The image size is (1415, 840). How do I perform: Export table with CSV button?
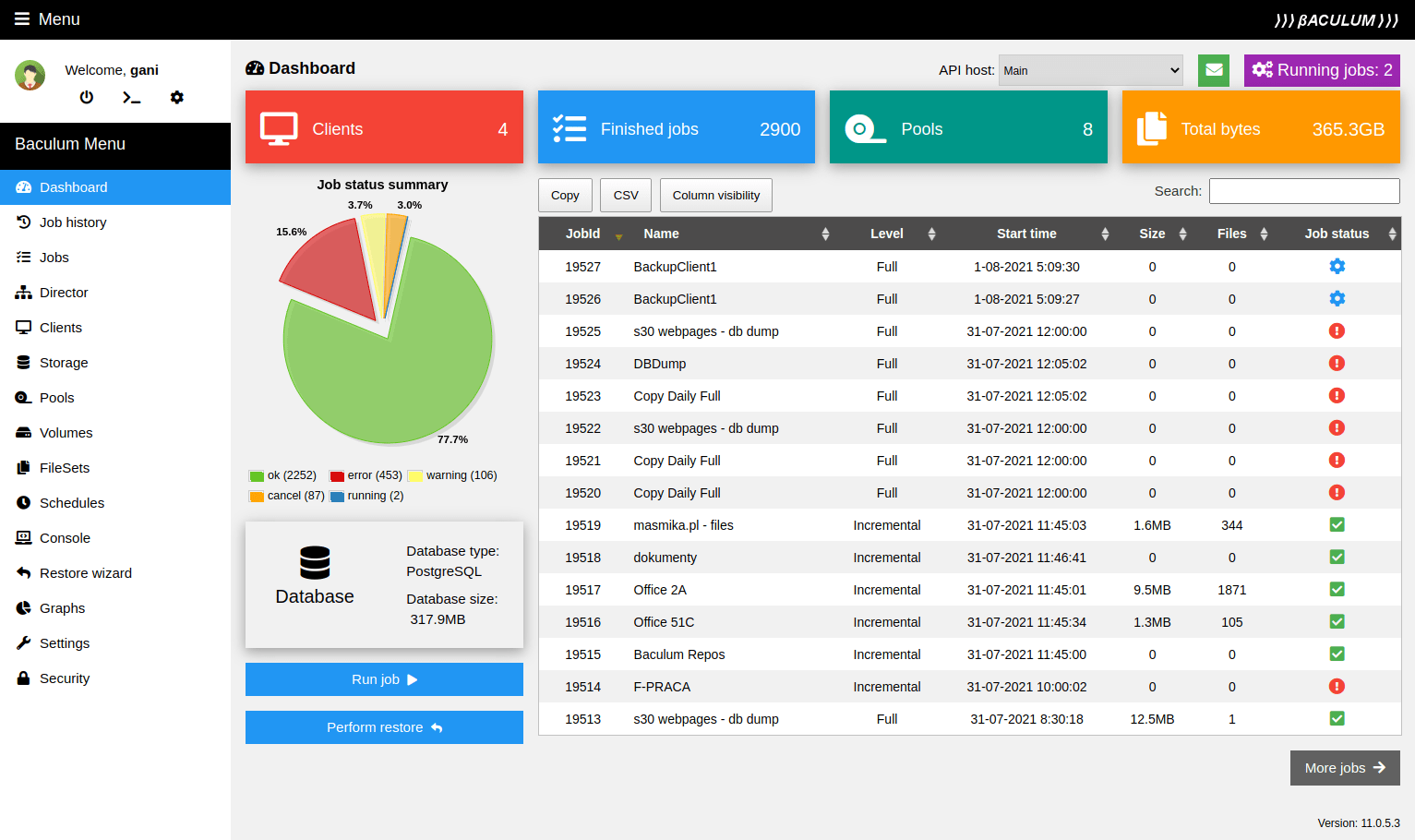[x=626, y=196]
